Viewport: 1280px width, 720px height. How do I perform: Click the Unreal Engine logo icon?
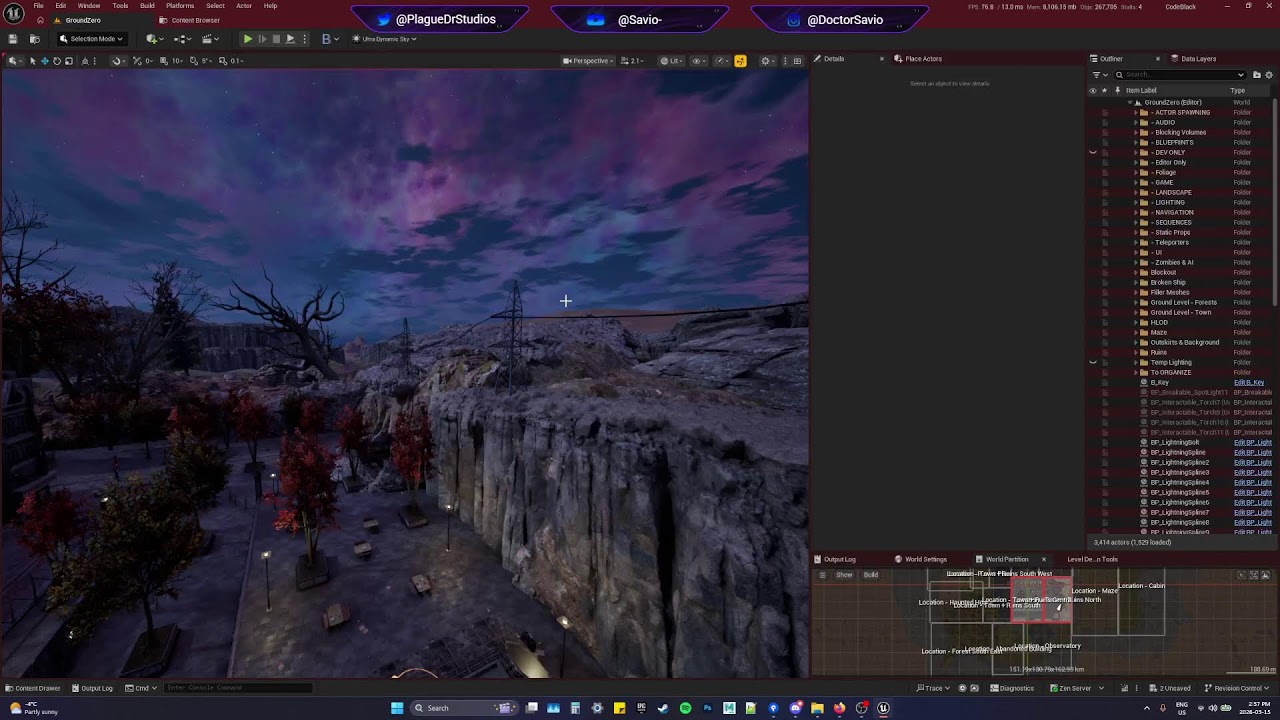tap(14, 13)
